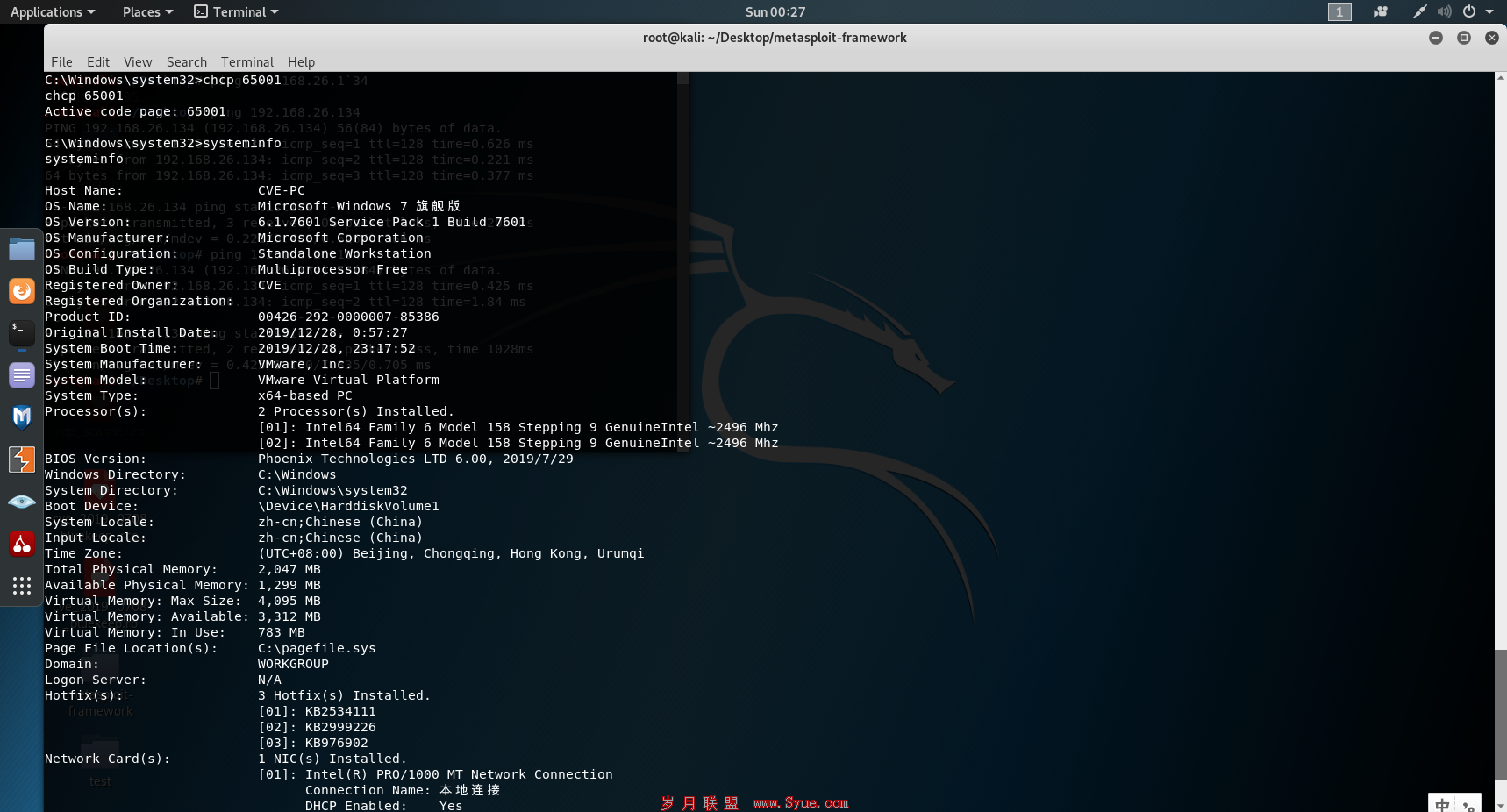The width and height of the screenshot is (1507, 812).
Task: Toggle the 中 Chinese input mode
Action: click(1443, 804)
